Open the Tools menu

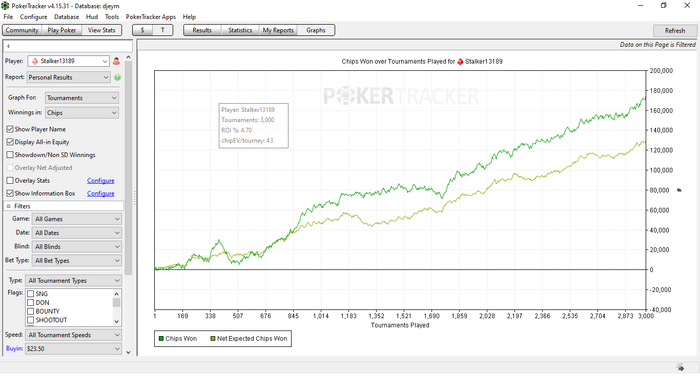[112, 17]
